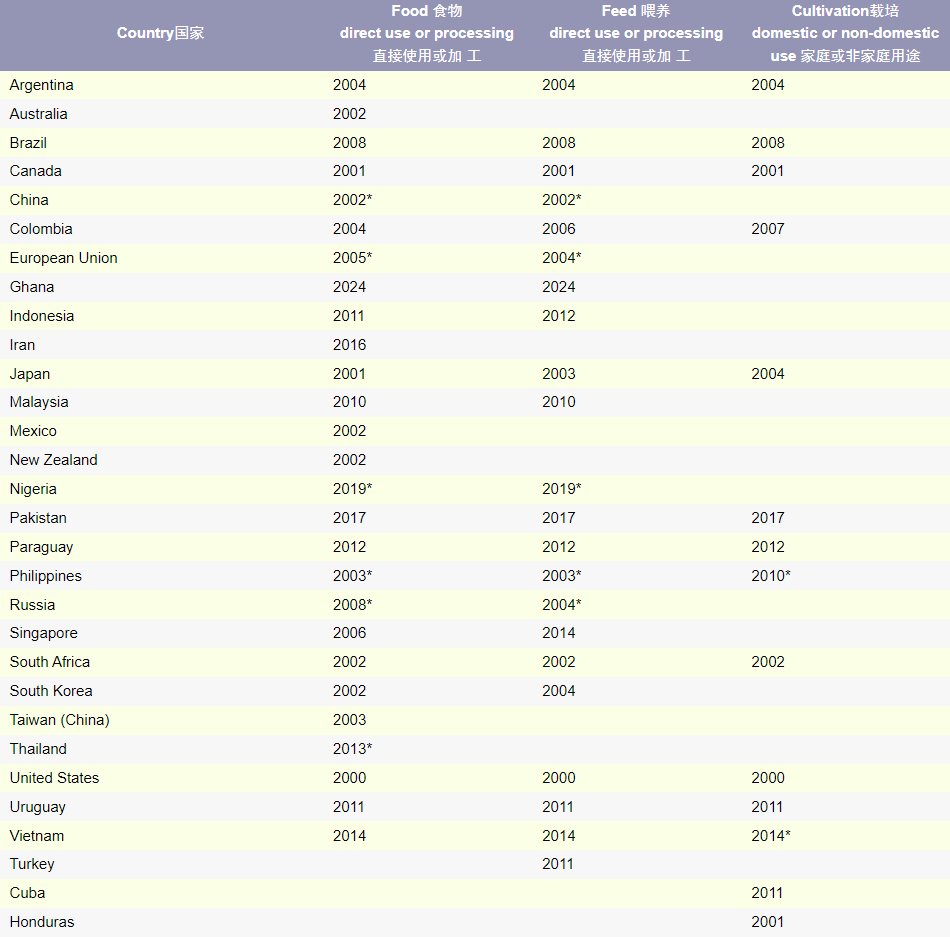Select Cuba's 2011 Cultivation year
This screenshot has width=950, height=937.
(x=768, y=893)
